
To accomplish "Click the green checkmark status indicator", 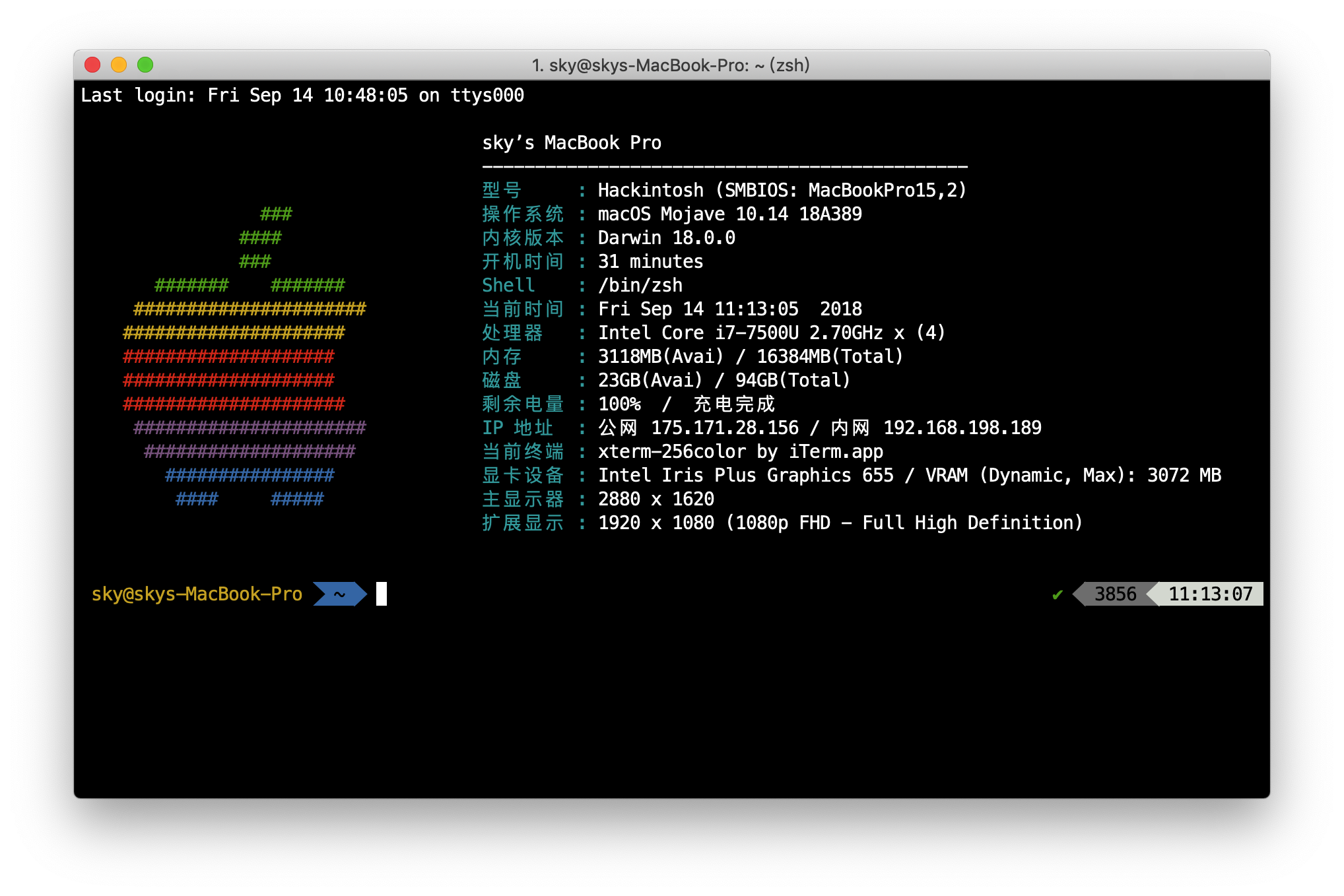I will (1058, 594).
